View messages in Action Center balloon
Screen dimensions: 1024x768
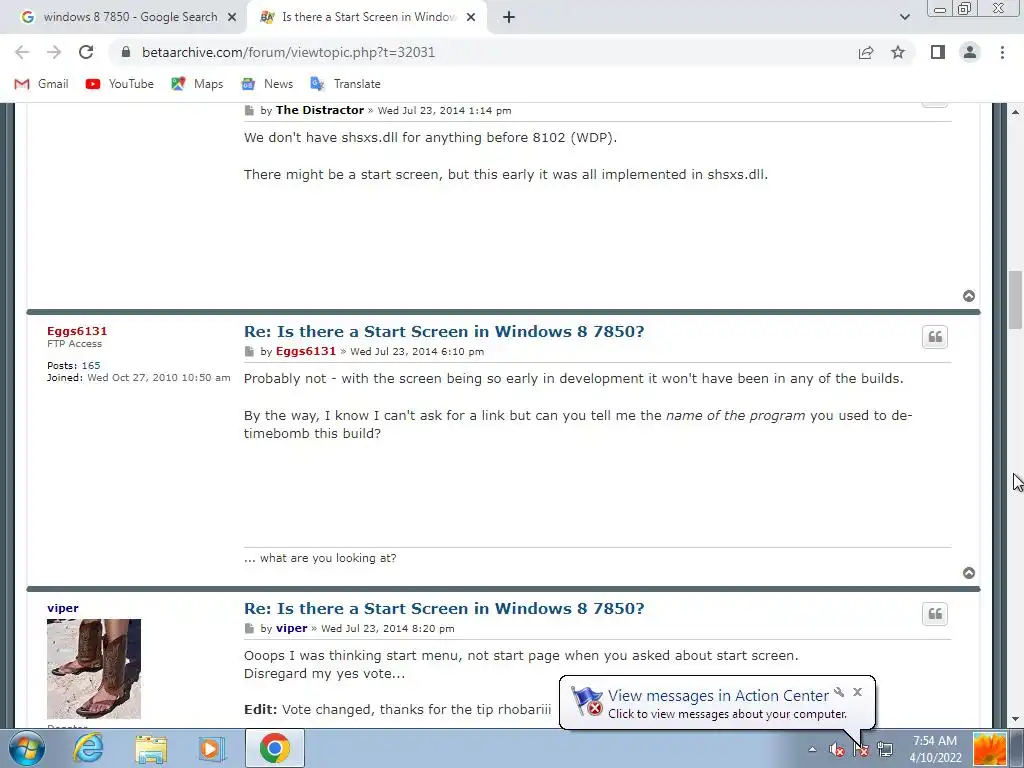(x=718, y=696)
